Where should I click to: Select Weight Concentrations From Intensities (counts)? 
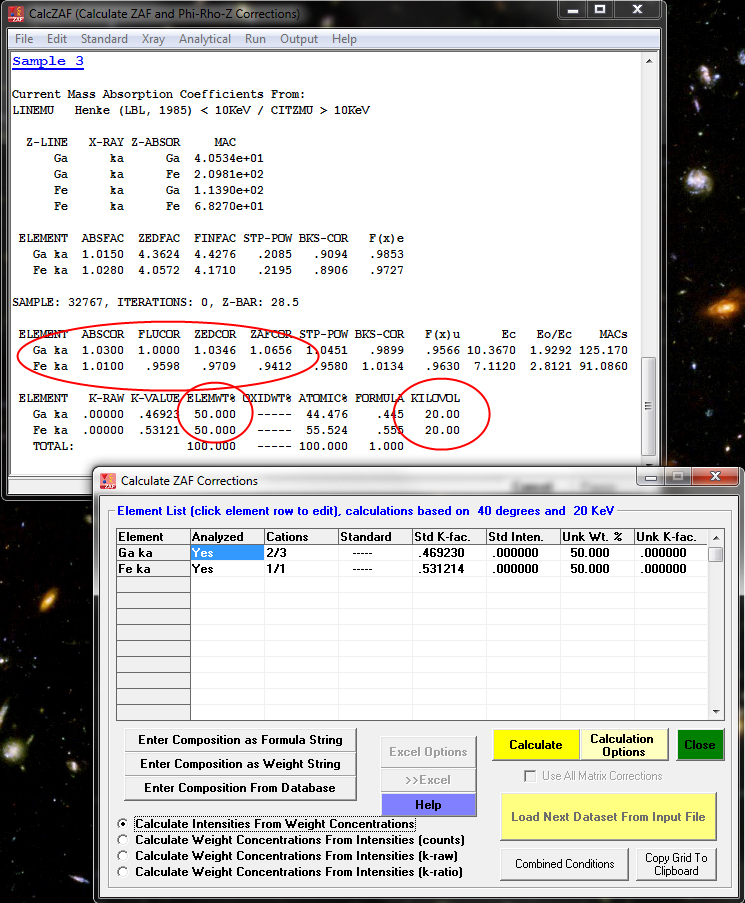pyautogui.click(x=124, y=840)
